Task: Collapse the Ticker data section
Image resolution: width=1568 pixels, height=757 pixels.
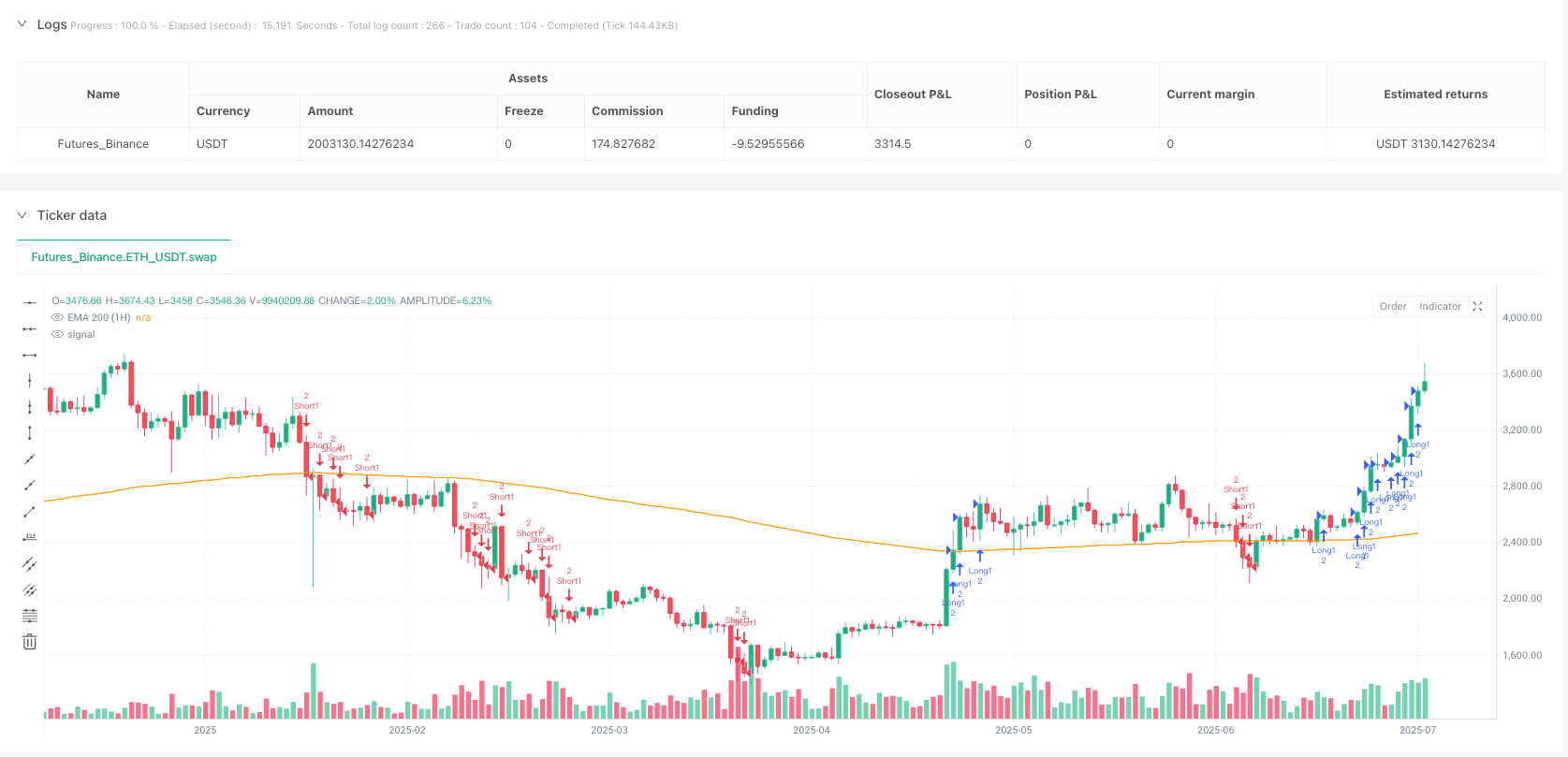Action: [x=22, y=215]
